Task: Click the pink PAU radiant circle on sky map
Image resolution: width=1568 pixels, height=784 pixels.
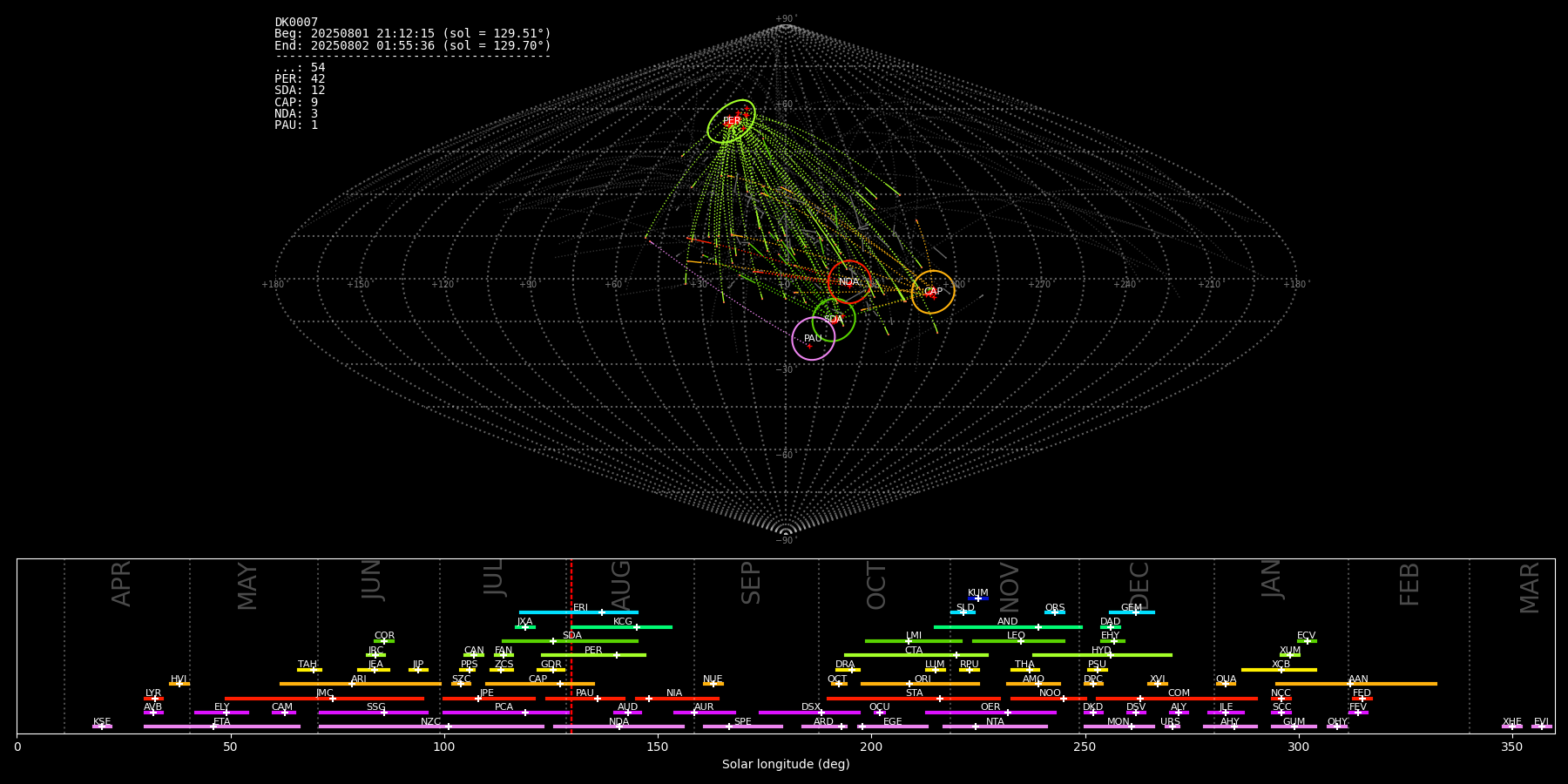Action: coord(813,339)
